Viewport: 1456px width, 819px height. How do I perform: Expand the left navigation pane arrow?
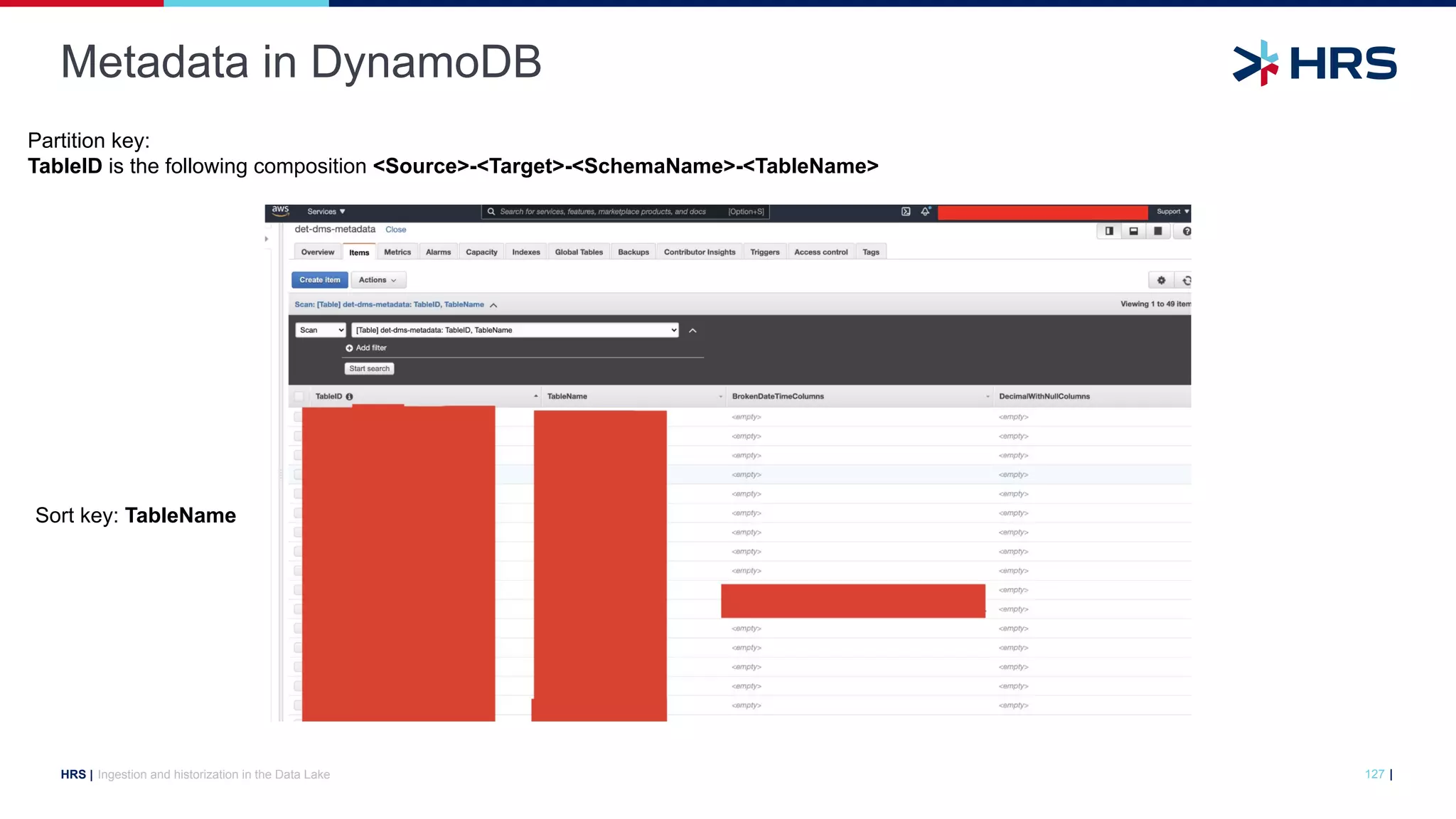[267, 239]
